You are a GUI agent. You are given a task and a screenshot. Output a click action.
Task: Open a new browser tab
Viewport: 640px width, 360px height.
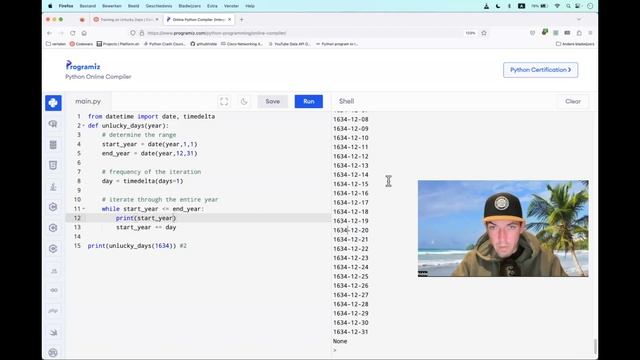click(x=241, y=20)
